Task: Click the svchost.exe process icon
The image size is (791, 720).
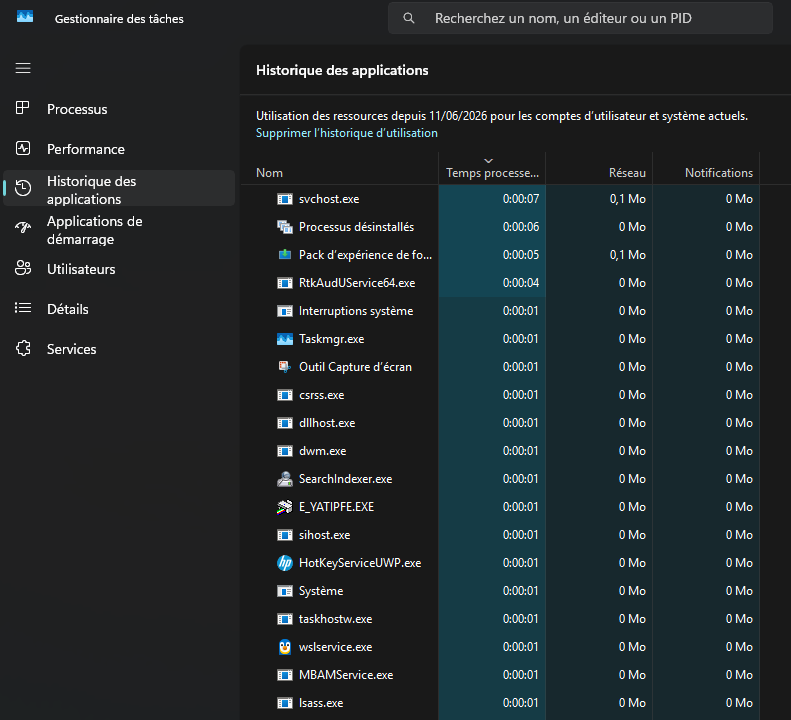Action: point(285,199)
